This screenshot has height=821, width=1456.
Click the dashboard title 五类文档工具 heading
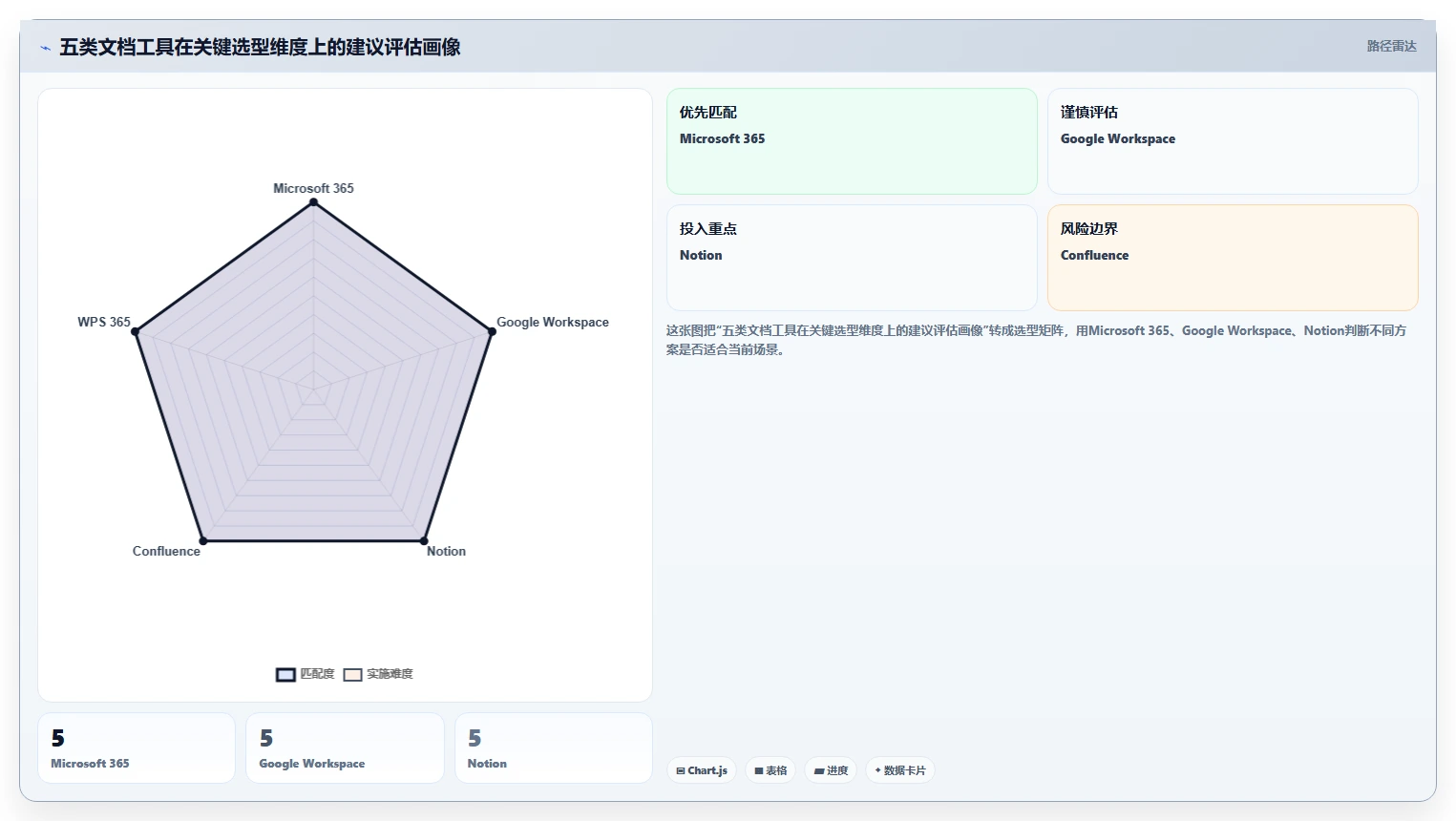pos(260,47)
